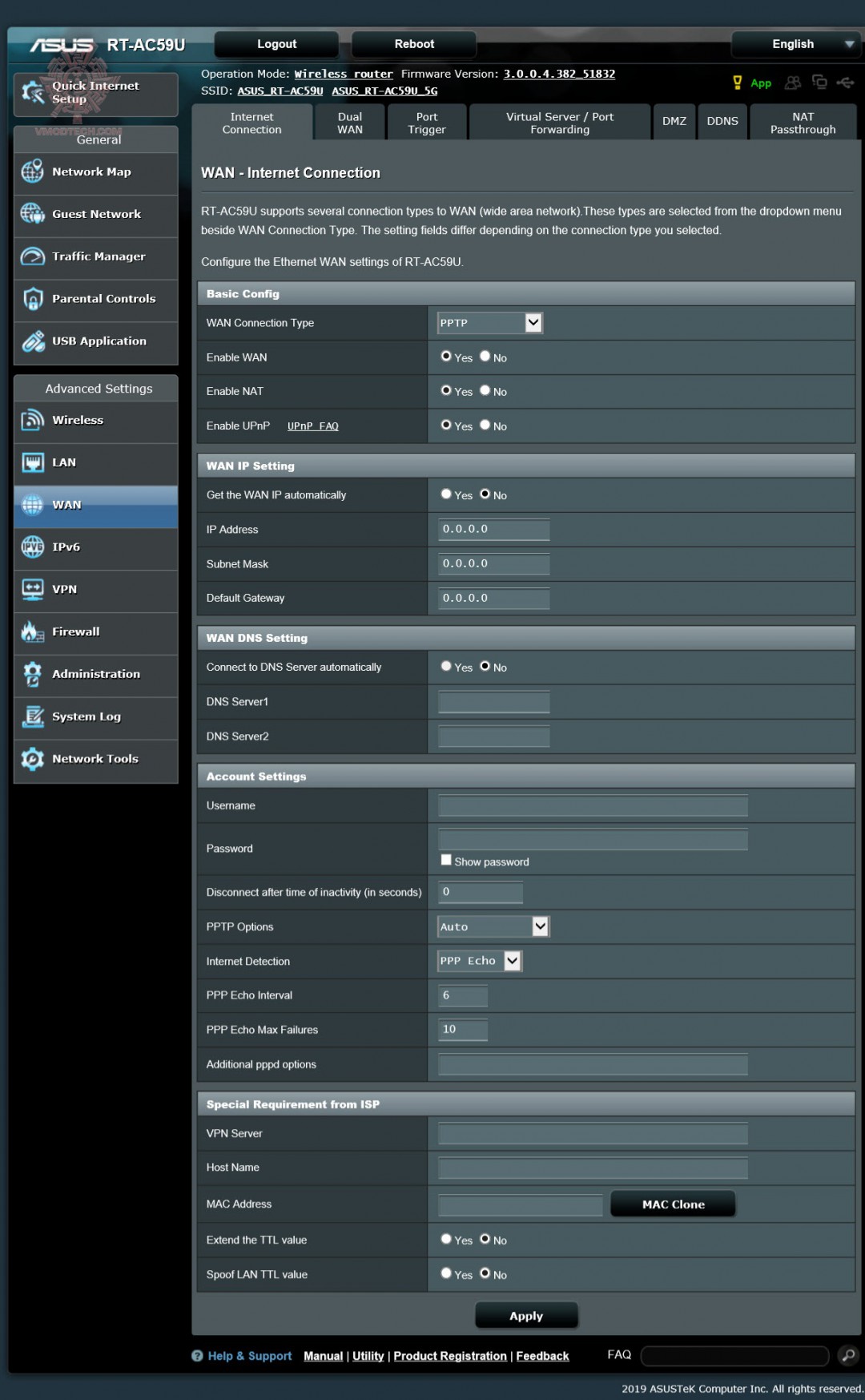The width and height of the screenshot is (865, 1400).
Task: Click the Traffic Manager gauge icon
Action: 33,256
